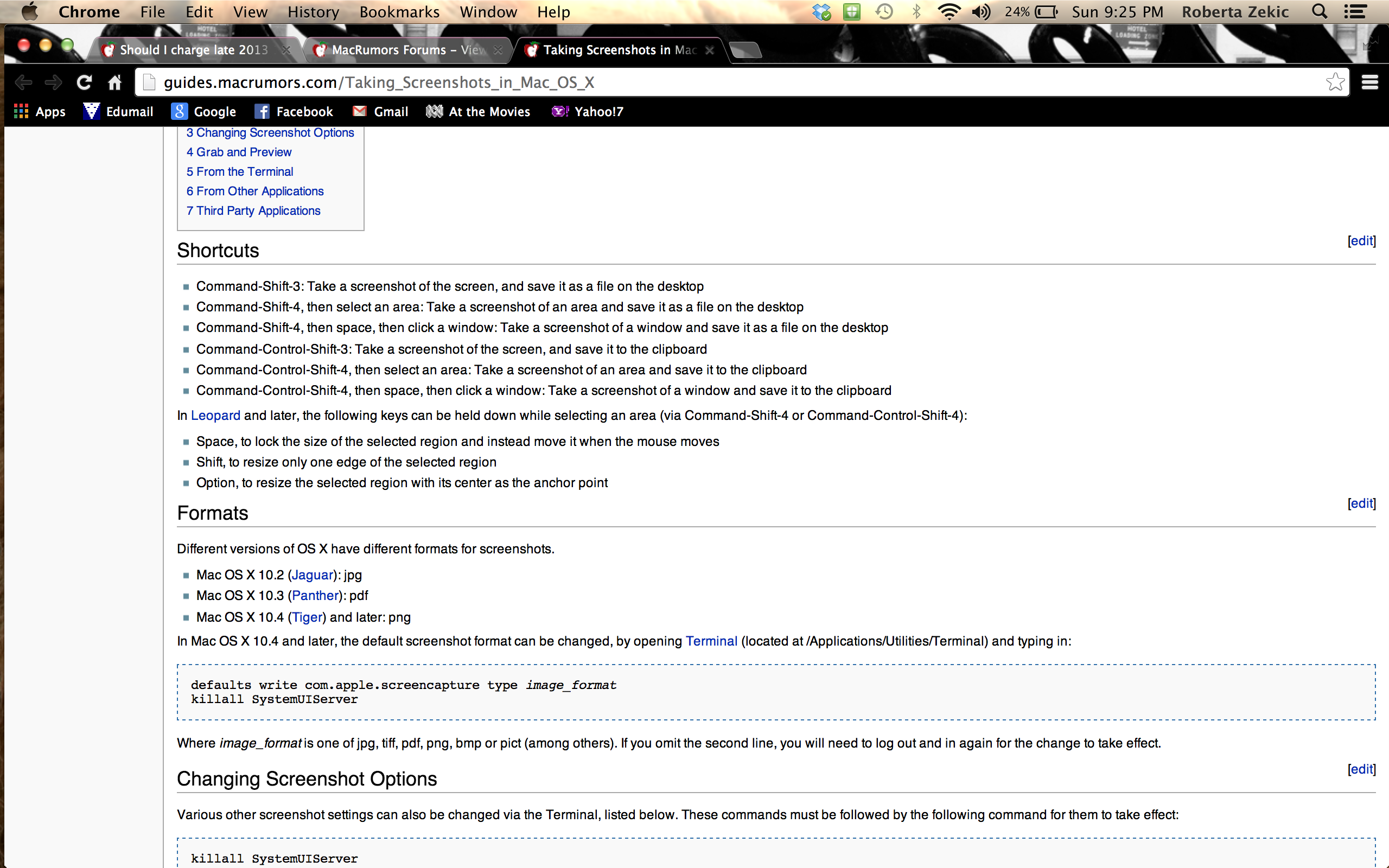Bookmark this page with the star
The image size is (1389, 868).
[x=1335, y=82]
